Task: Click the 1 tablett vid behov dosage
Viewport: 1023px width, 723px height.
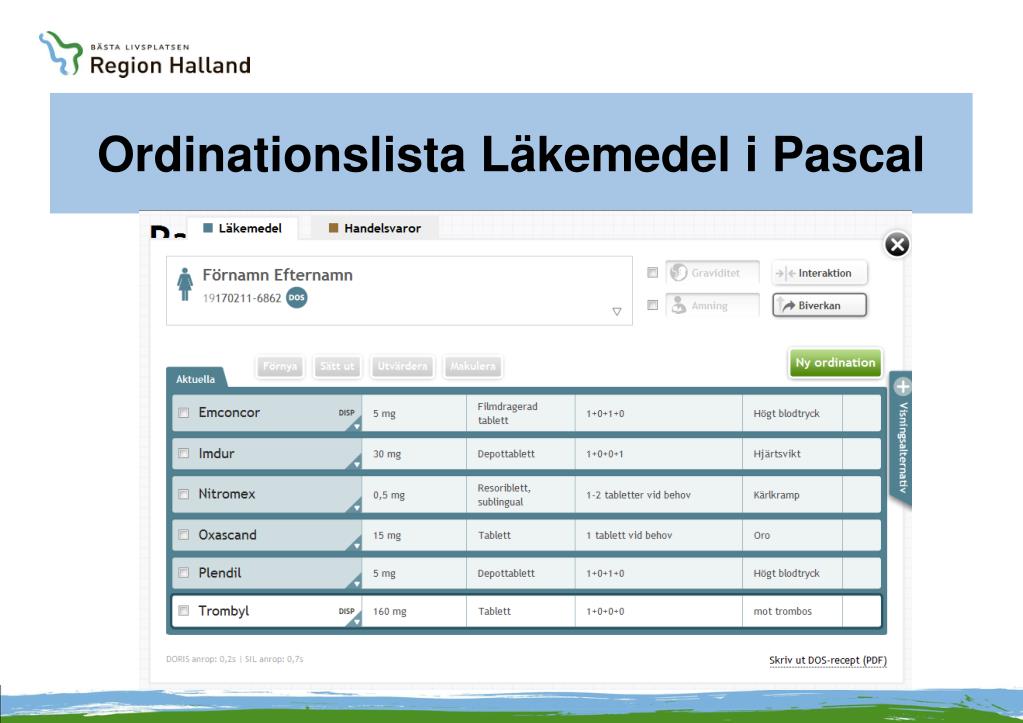Action: click(x=629, y=535)
